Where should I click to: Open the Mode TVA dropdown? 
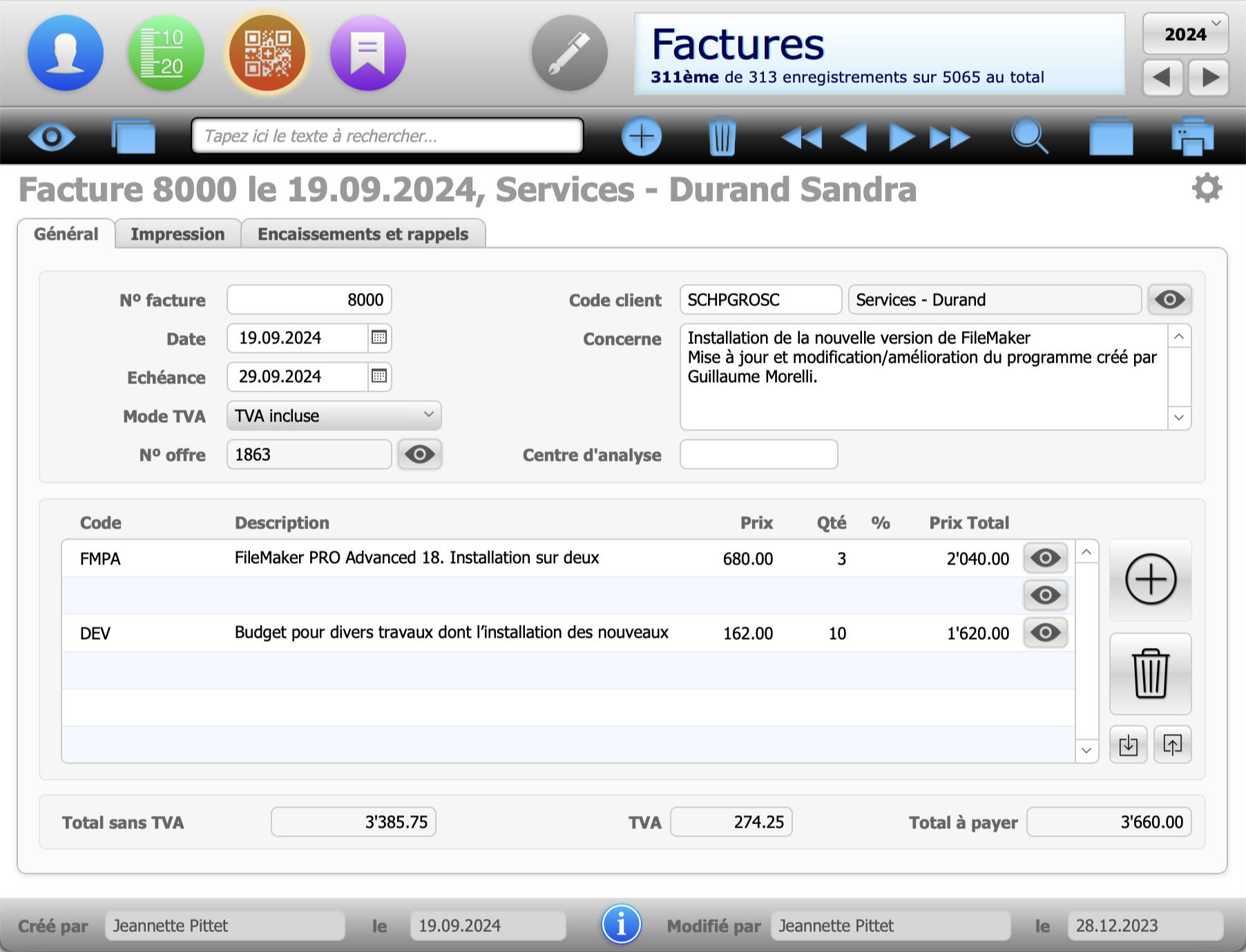[334, 415]
